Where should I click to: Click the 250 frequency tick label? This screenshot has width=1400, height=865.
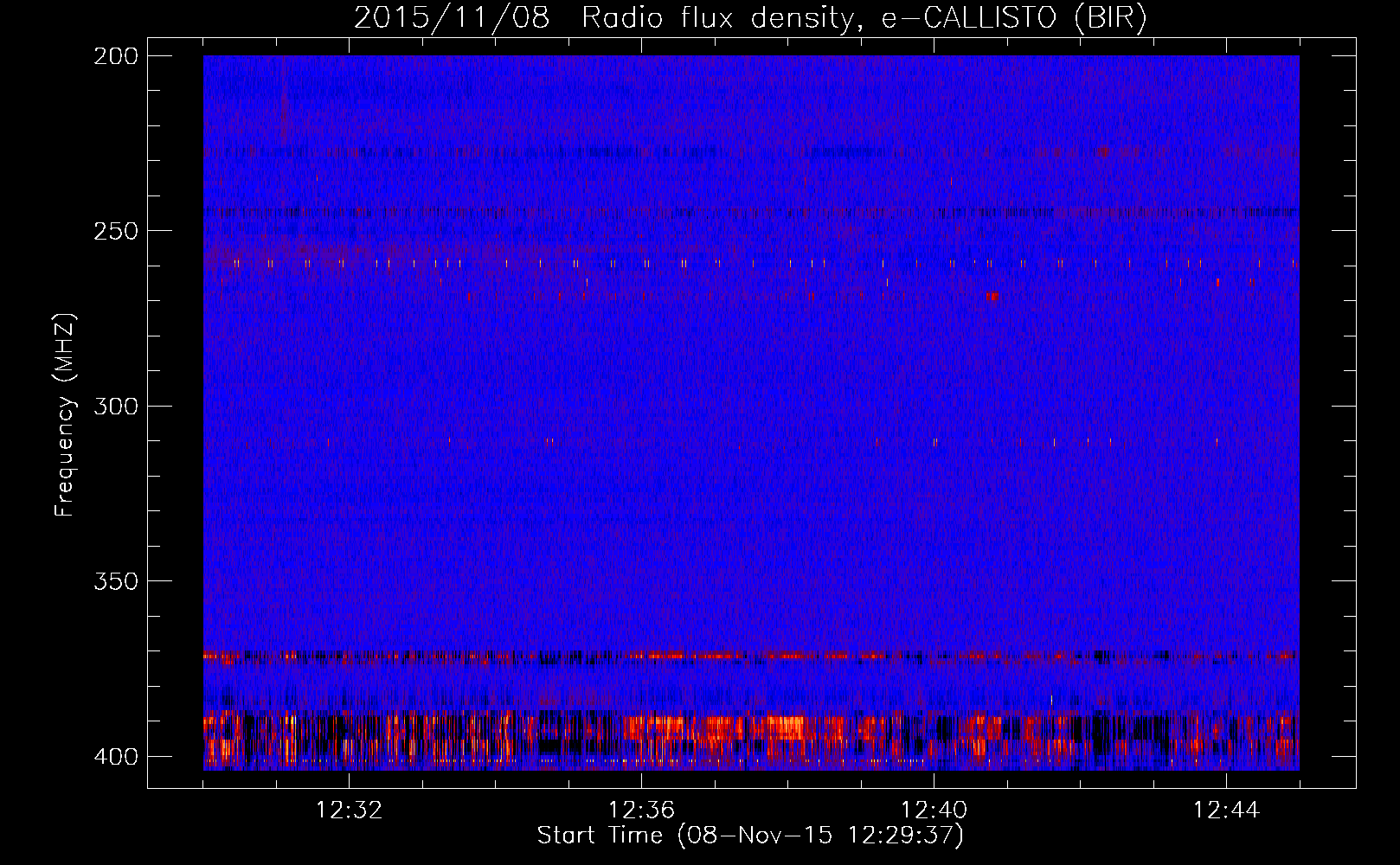tap(115, 231)
